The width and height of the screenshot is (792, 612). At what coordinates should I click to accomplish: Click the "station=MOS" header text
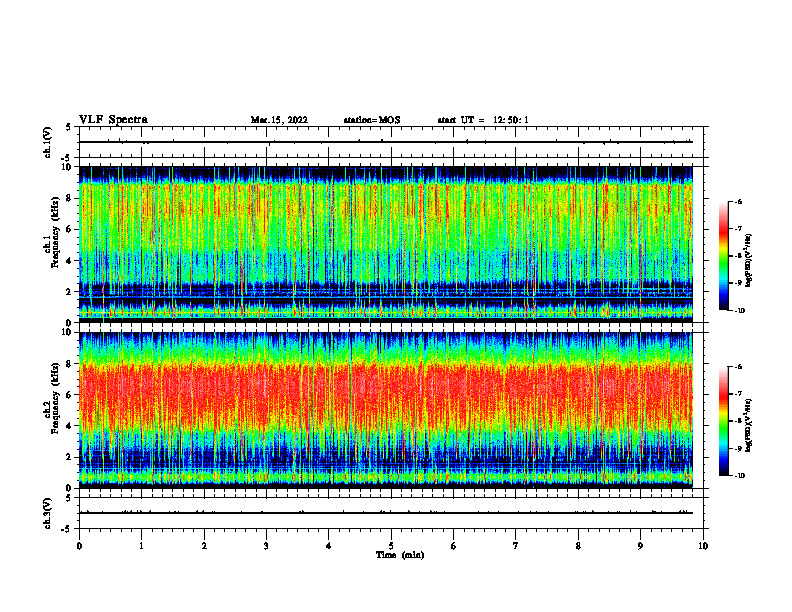tap(372, 120)
